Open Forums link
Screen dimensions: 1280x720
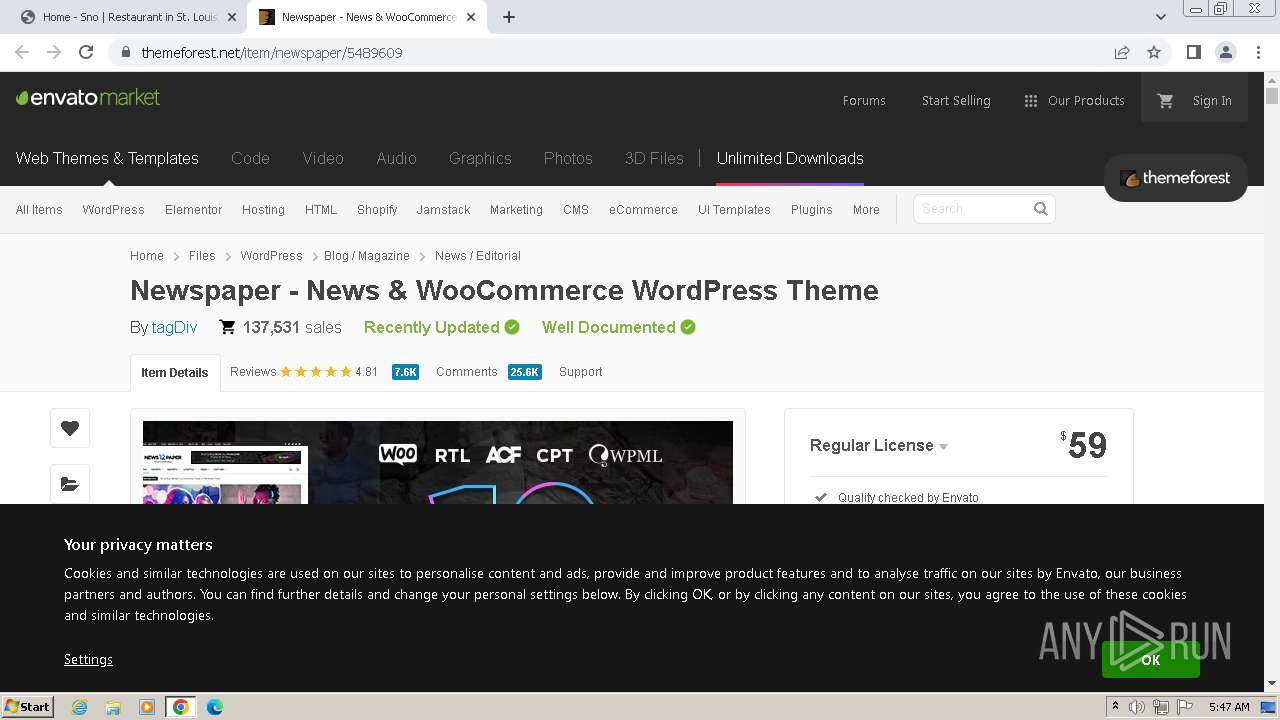(x=864, y=100)
